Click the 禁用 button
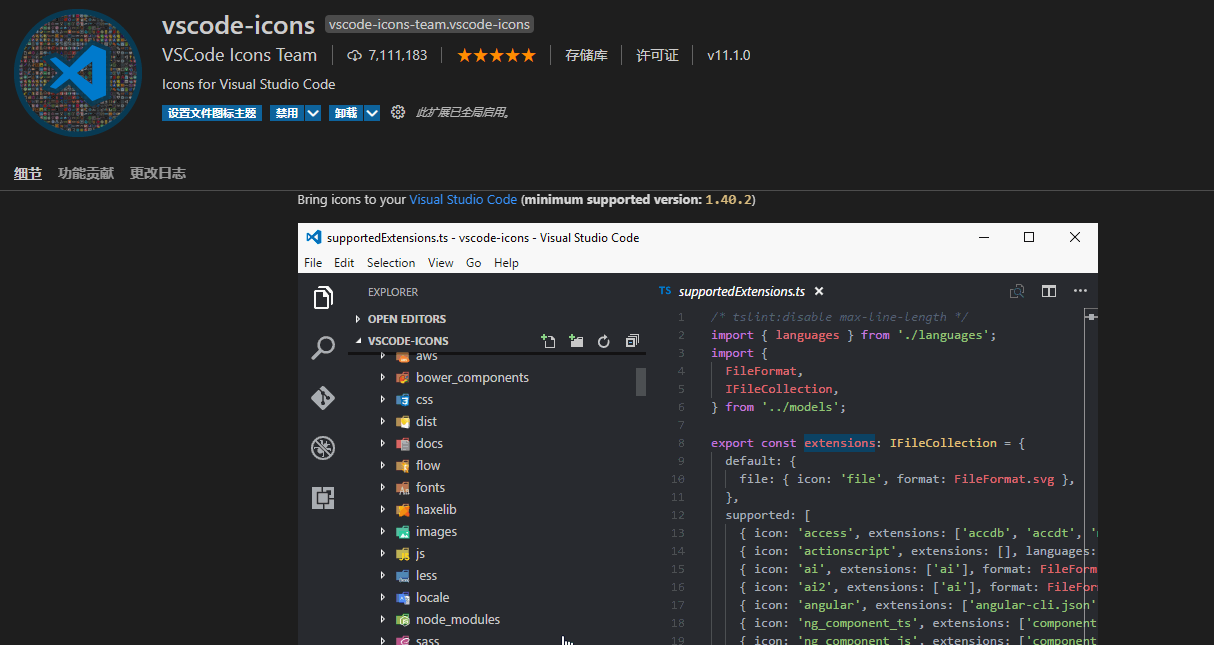Image resolution: width=1214 pixels, height=645 pixels. [x=287, y=113]
